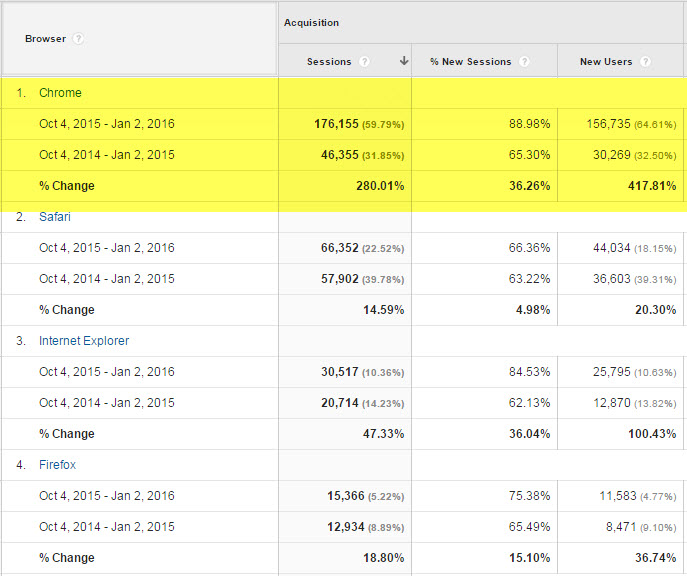Screen dimensions: 687x576
Task: Sort table by New Users header
Action: [606, 62]
